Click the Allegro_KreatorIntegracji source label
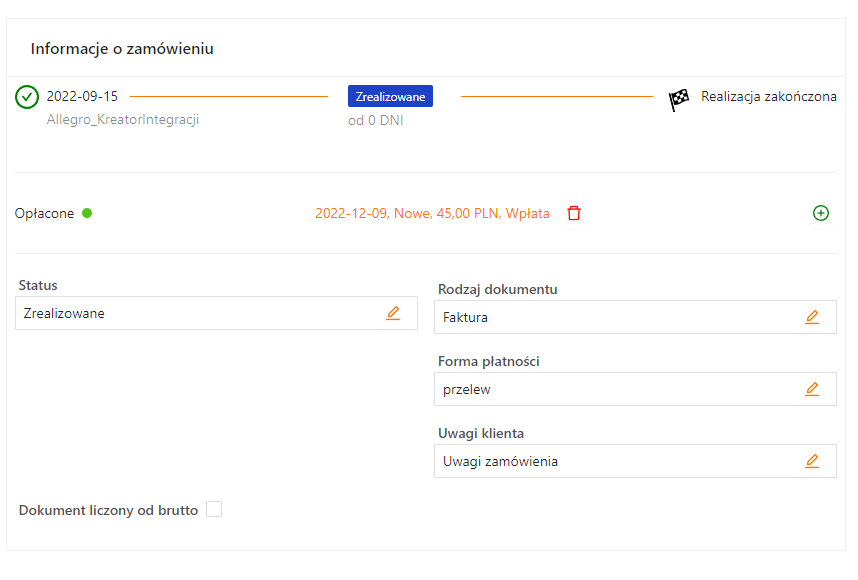Viewport: 858px width, 580px height. point(123,119)
